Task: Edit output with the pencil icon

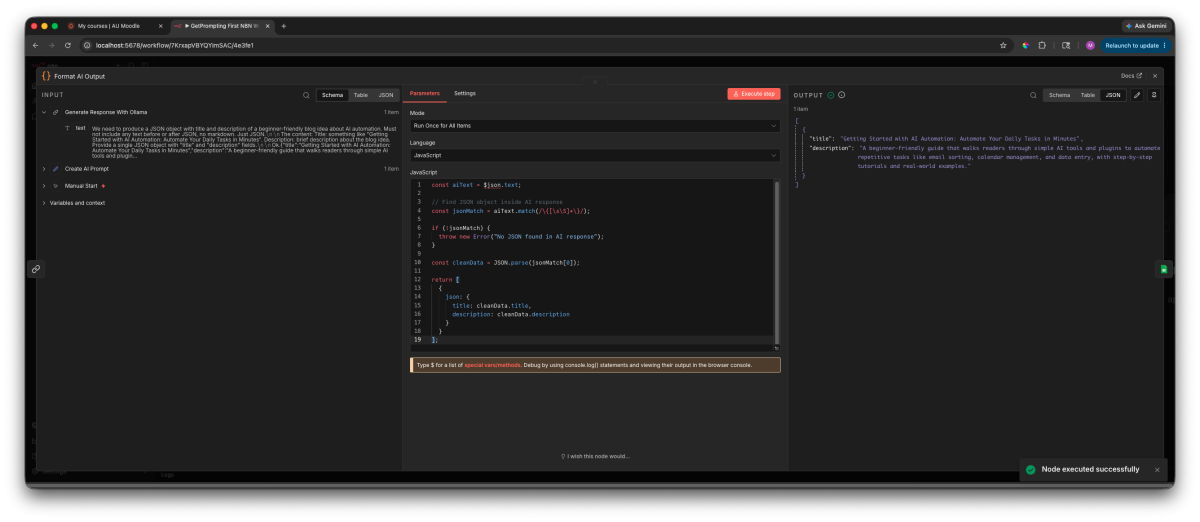Action: 1137,95
